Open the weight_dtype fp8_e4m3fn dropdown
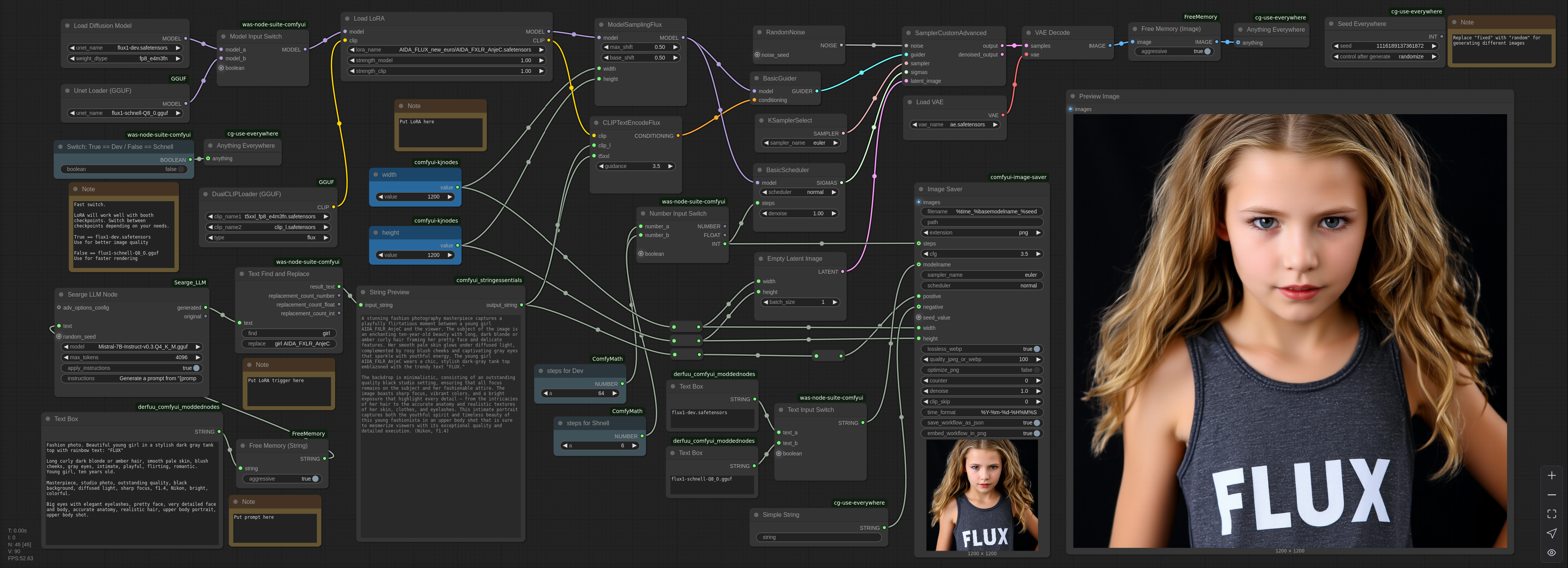1568x568 pixels. 125,59
